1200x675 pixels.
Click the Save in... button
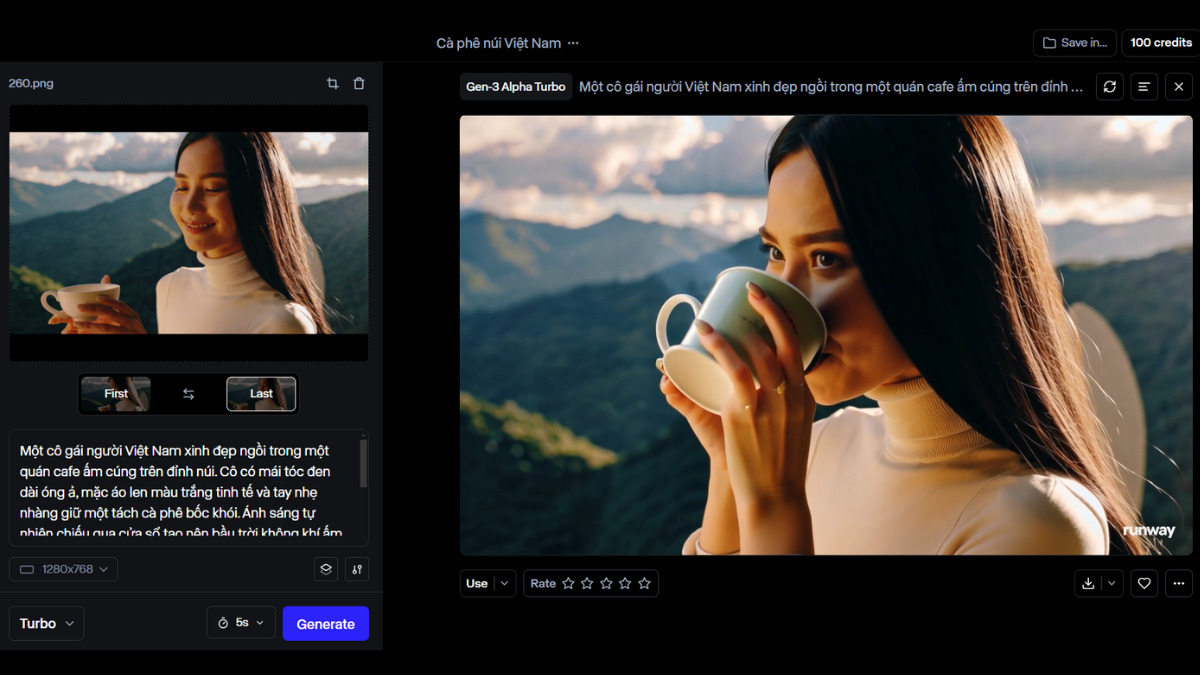point(1075,43)
